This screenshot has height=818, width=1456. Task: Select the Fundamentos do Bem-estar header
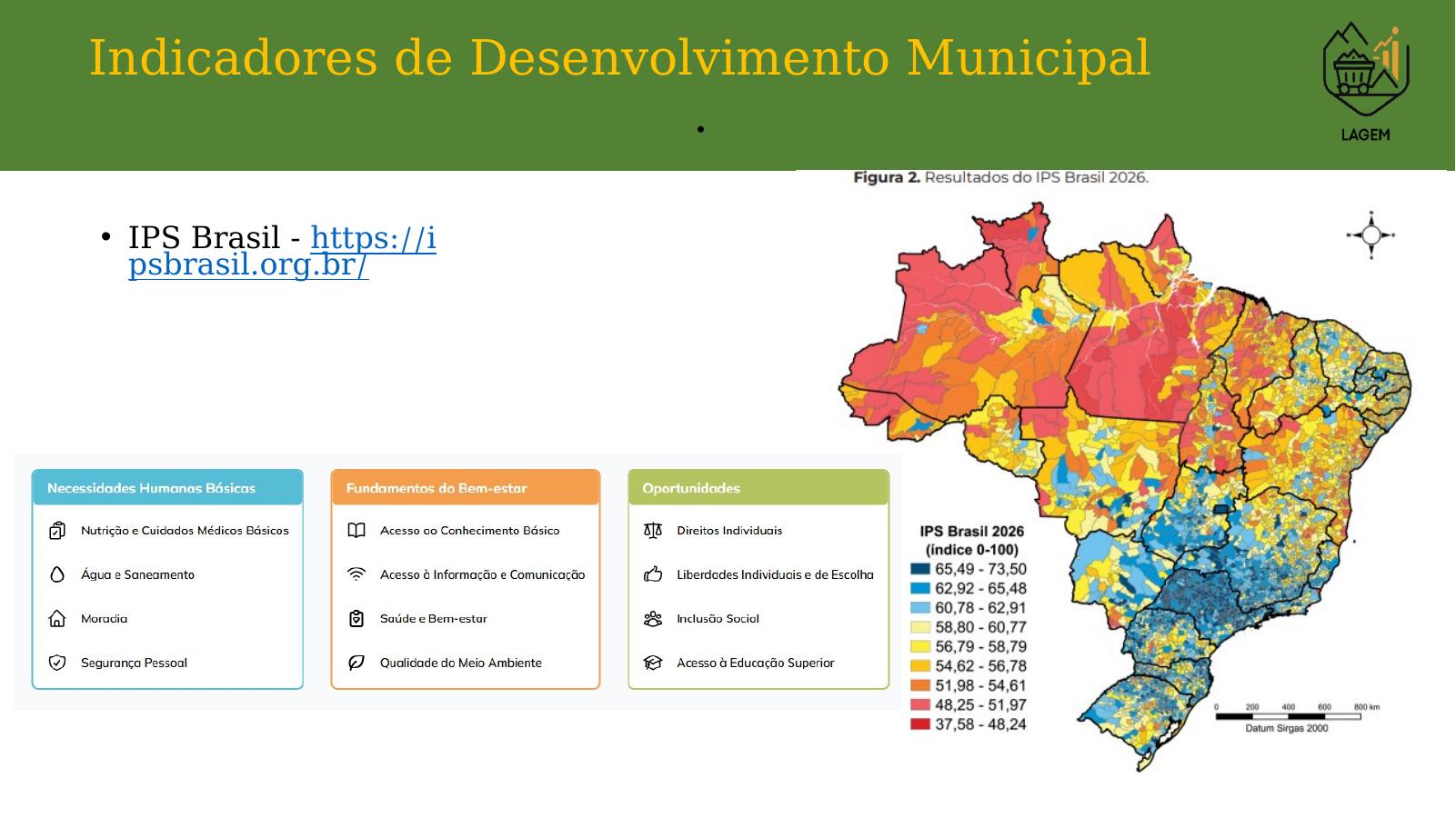click(466, 488)
